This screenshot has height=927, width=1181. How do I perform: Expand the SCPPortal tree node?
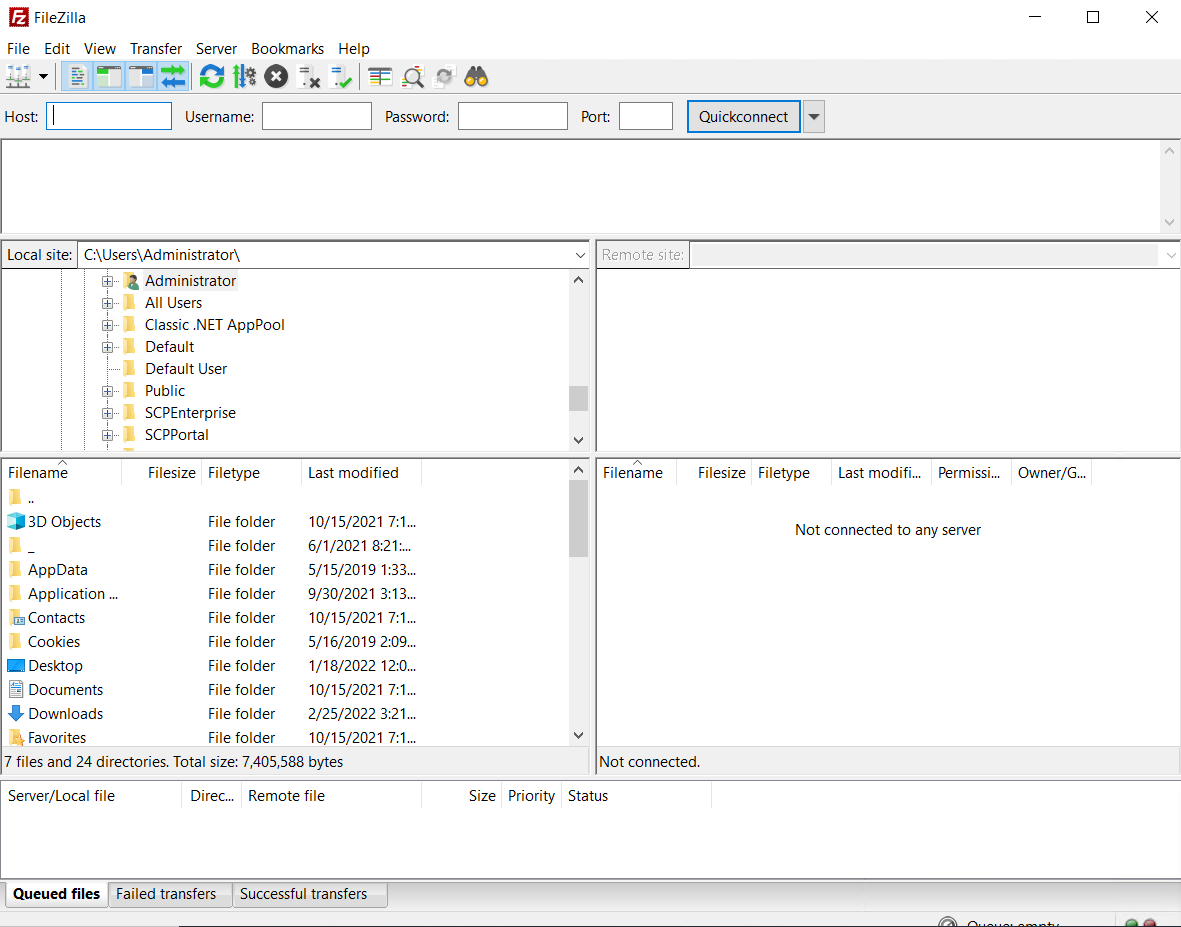(x=108, y=435)
